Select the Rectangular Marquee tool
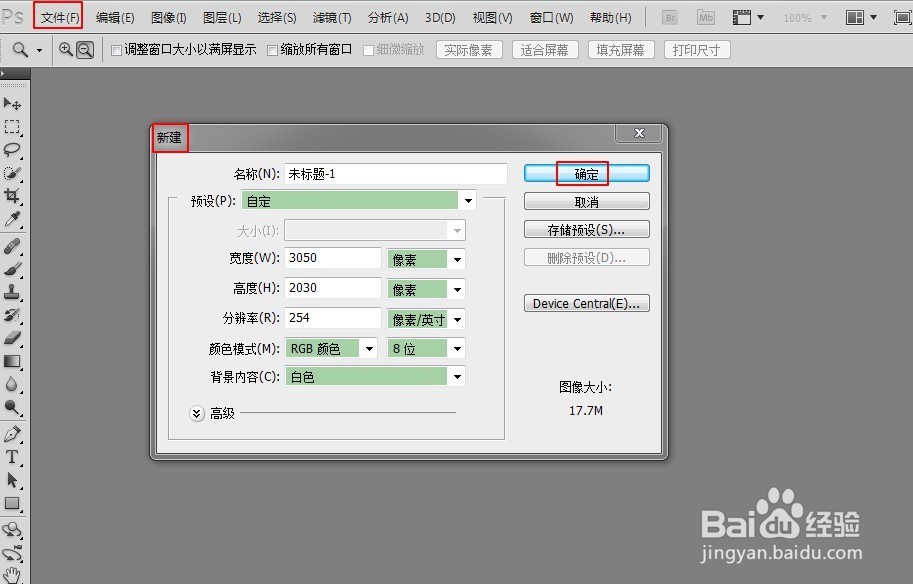Image resolution: width=913 pixels, height=584 pixels. click(13, 127)
